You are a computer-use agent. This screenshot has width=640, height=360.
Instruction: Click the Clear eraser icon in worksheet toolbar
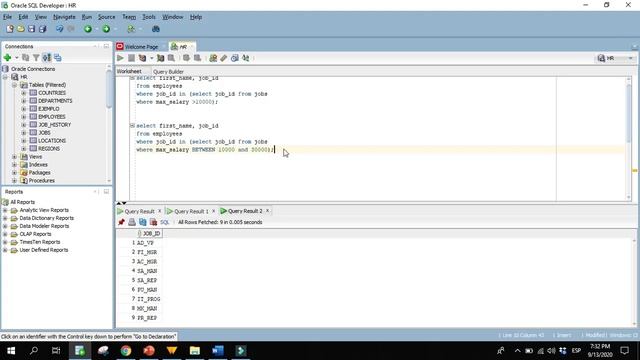tap(224, 58)
